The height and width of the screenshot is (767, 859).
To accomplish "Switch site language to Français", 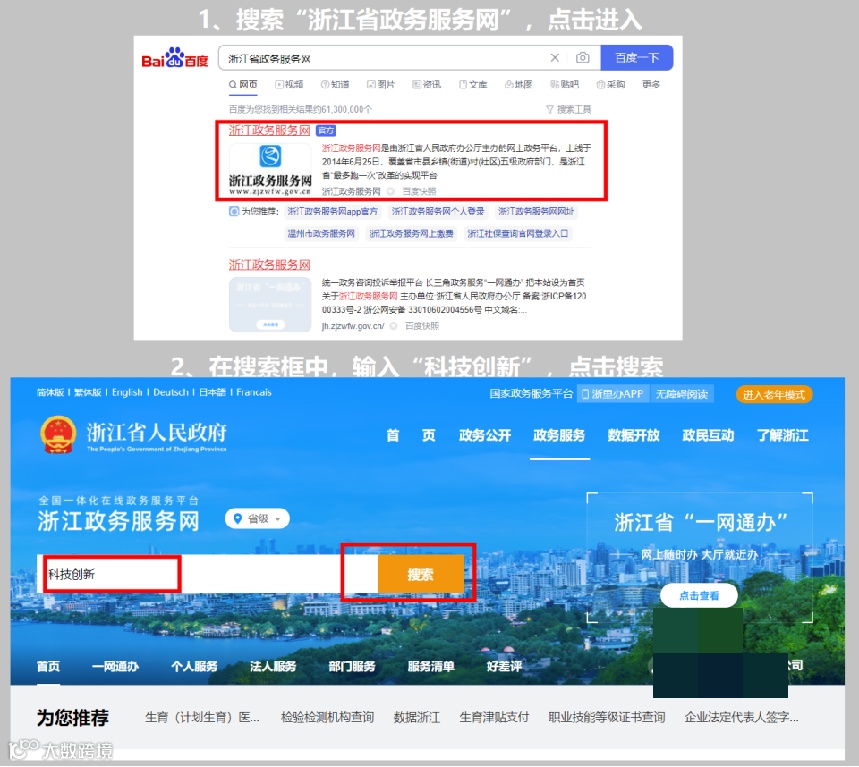I will coord(254,392).
